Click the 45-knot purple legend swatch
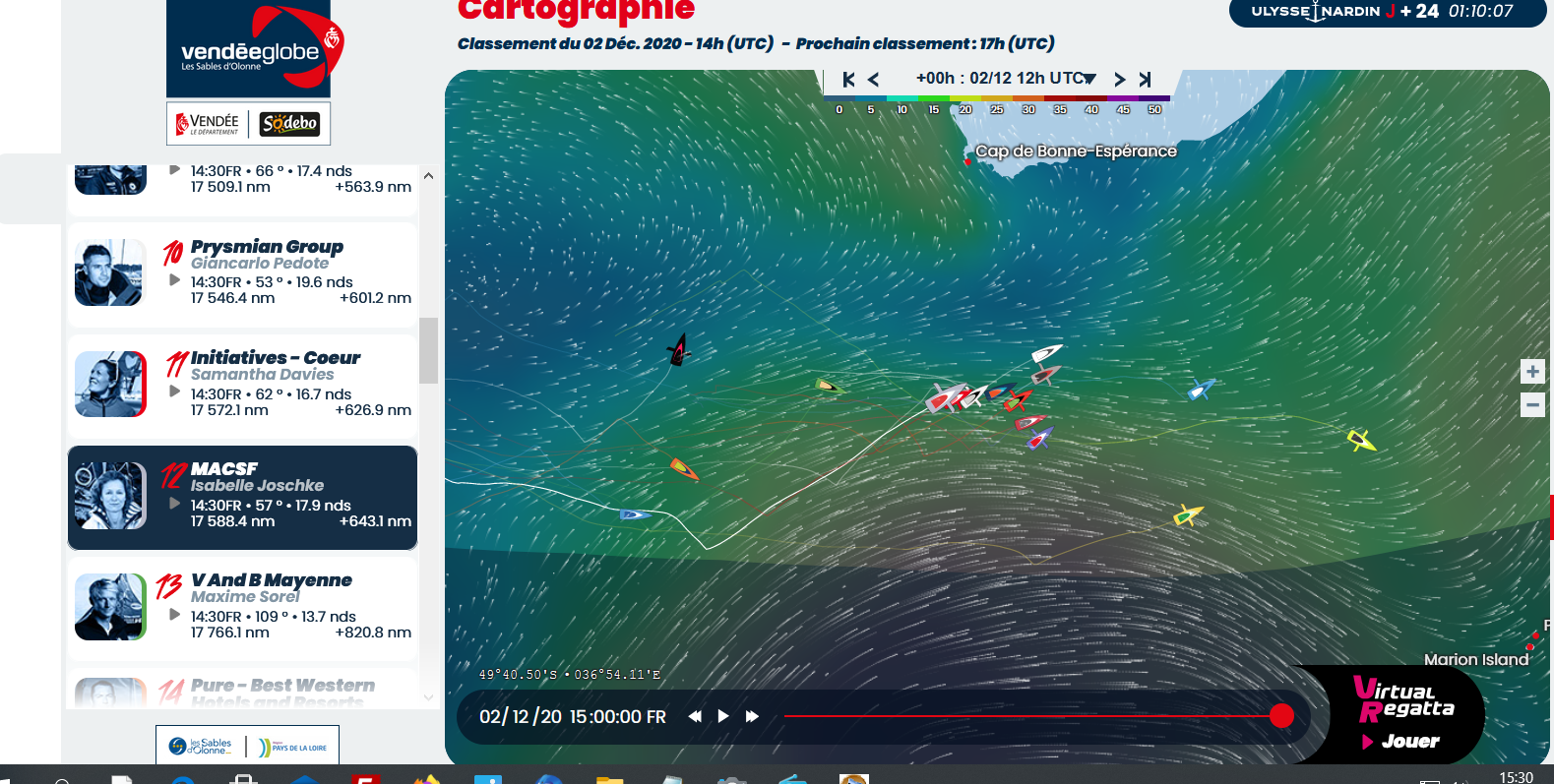The height and width of the screenshot is (784, 1554). click(1123, 99)
